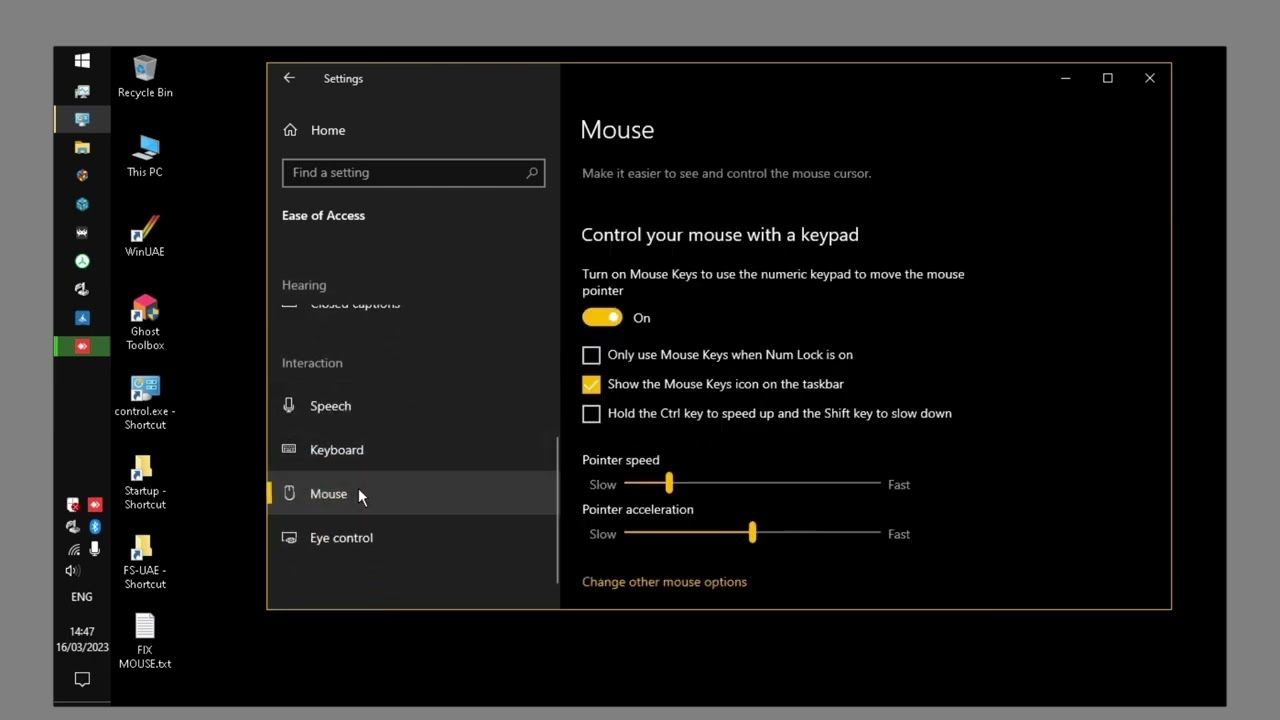Open the volume speaker tray icon
1280x720 pixels.
[73, 571]
